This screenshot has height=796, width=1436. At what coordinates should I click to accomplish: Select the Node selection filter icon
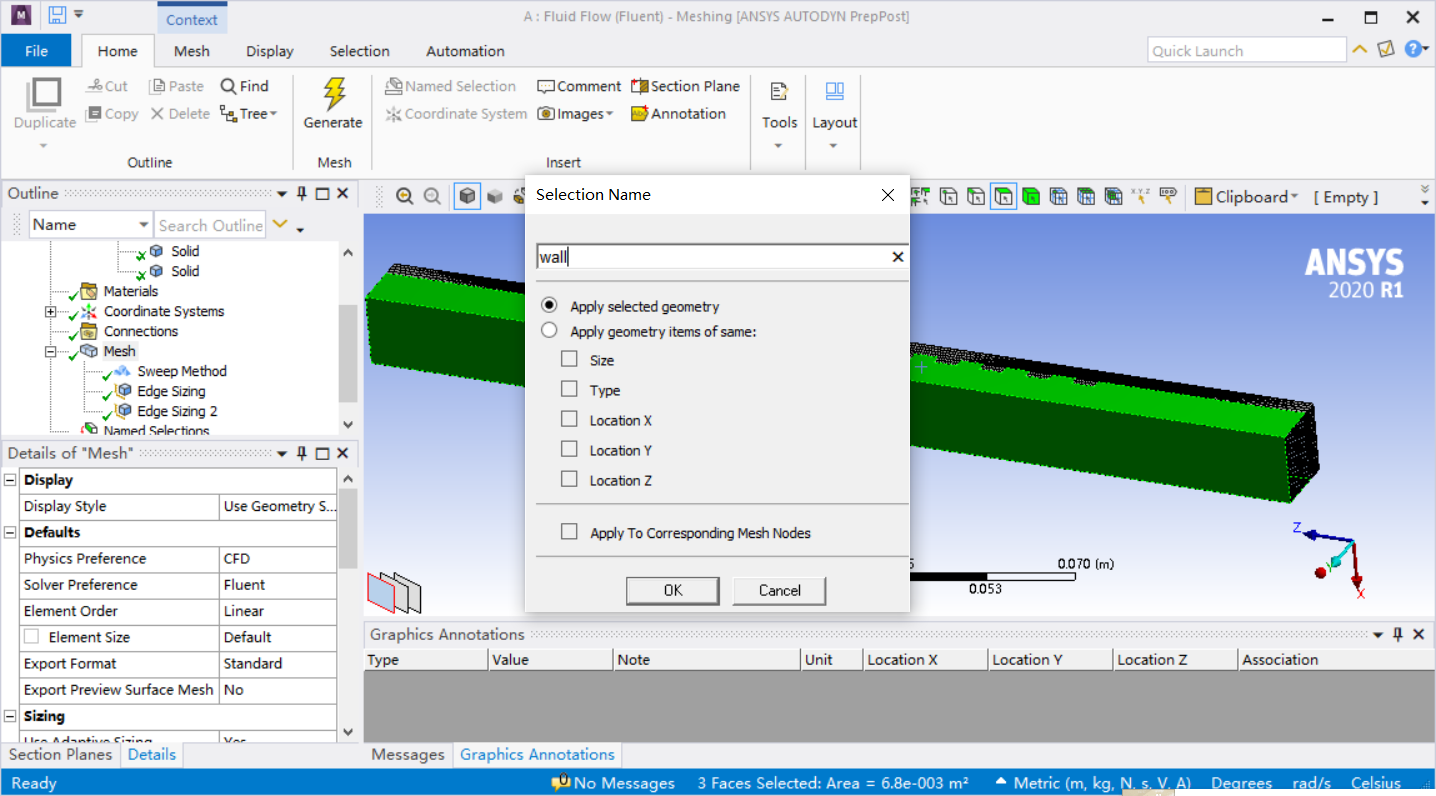tap(1058, 197)
